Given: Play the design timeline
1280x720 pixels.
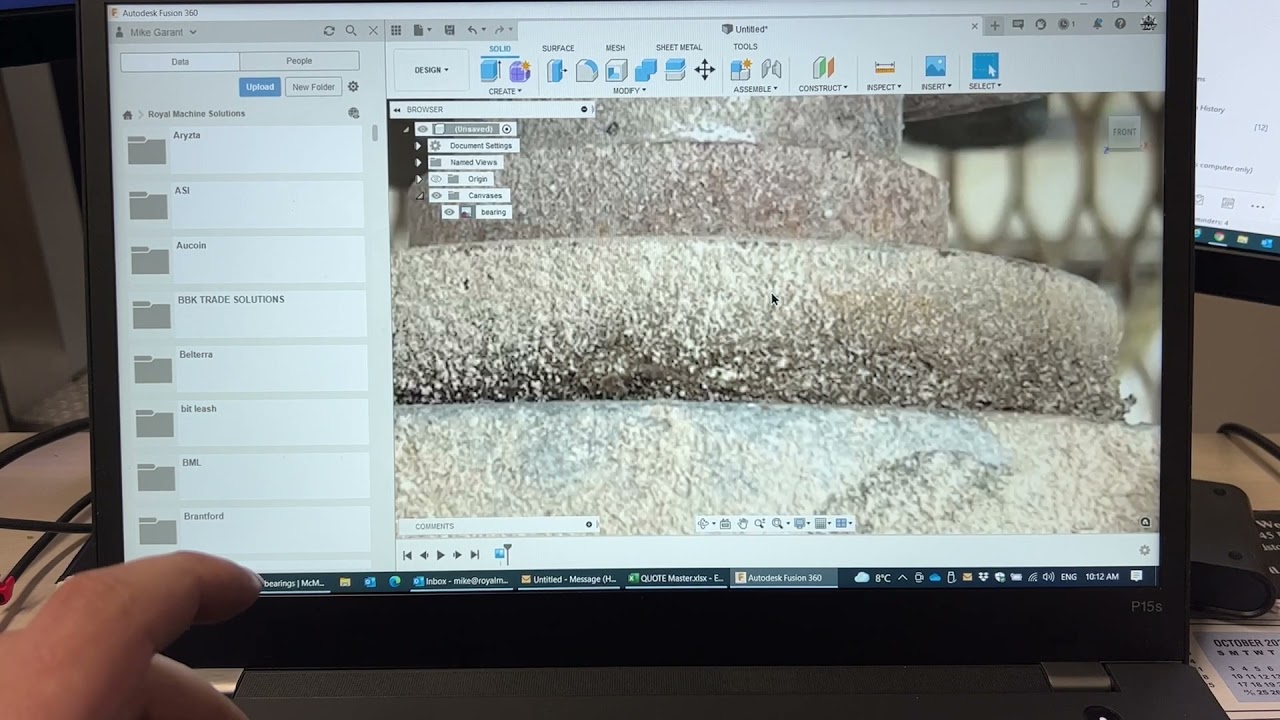Looking at the screenshot, I should 440,555.
